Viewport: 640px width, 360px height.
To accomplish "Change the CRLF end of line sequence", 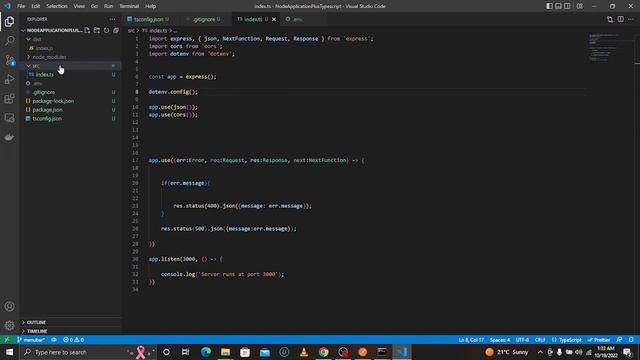I will (x=540, y=340).
